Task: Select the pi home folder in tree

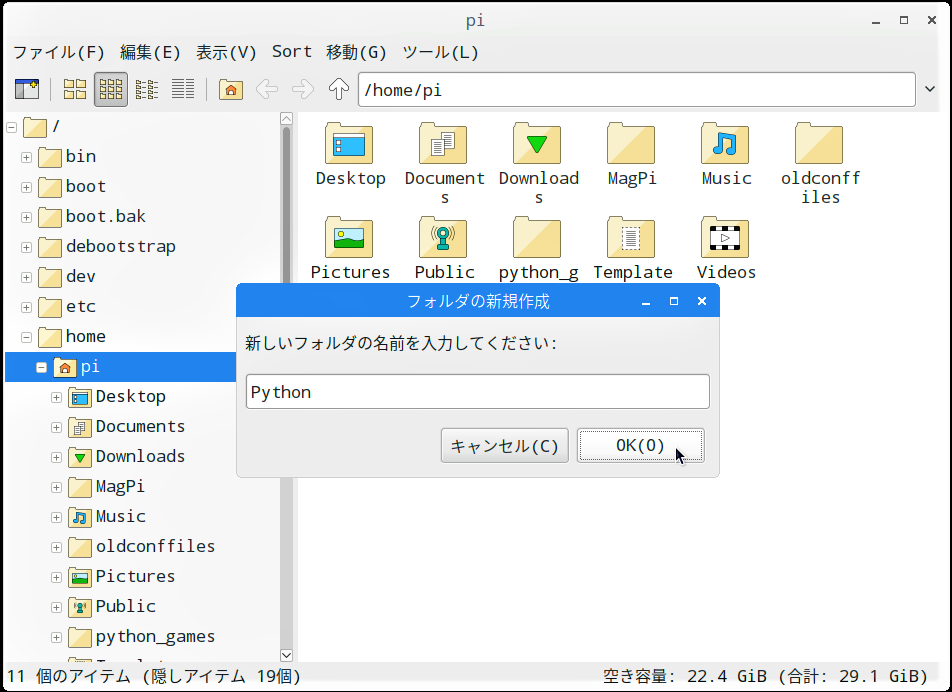Action: (x=120, y=367)
